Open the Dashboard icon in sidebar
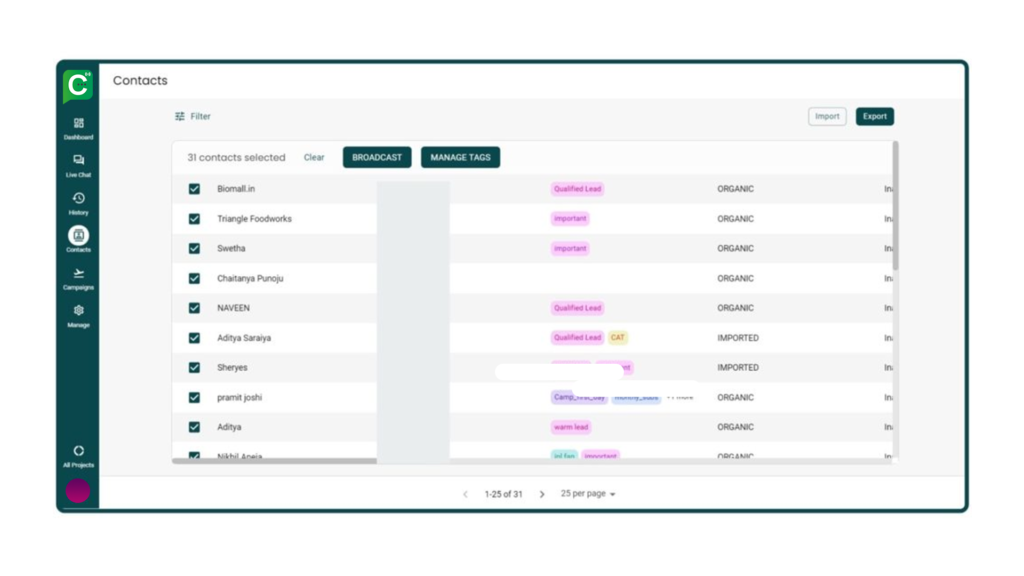This screenshot has width=1024, height=576. click(78, 125)
